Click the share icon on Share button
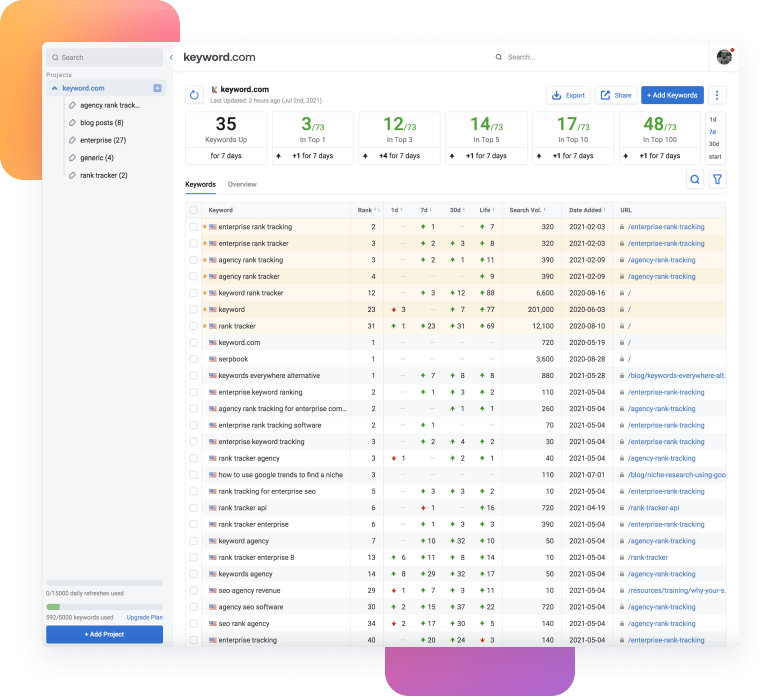Screen dimensions: 768x696 click(x=605, y=95)
